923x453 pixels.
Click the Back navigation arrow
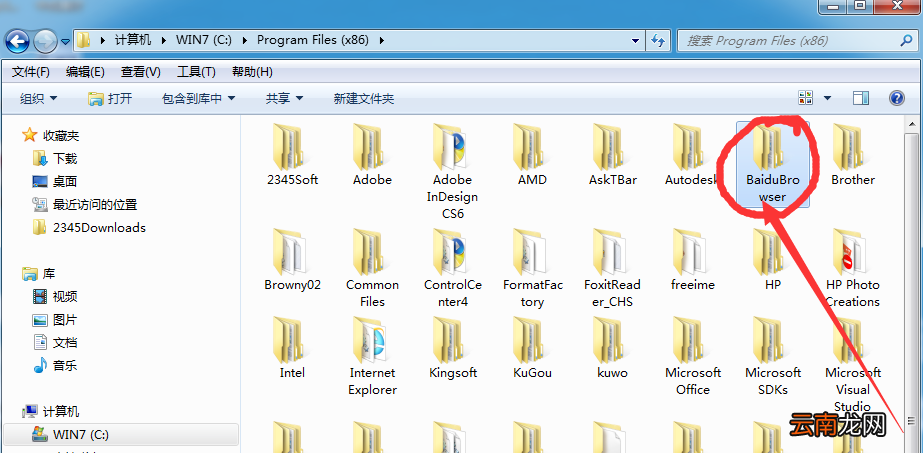[17, 41]
